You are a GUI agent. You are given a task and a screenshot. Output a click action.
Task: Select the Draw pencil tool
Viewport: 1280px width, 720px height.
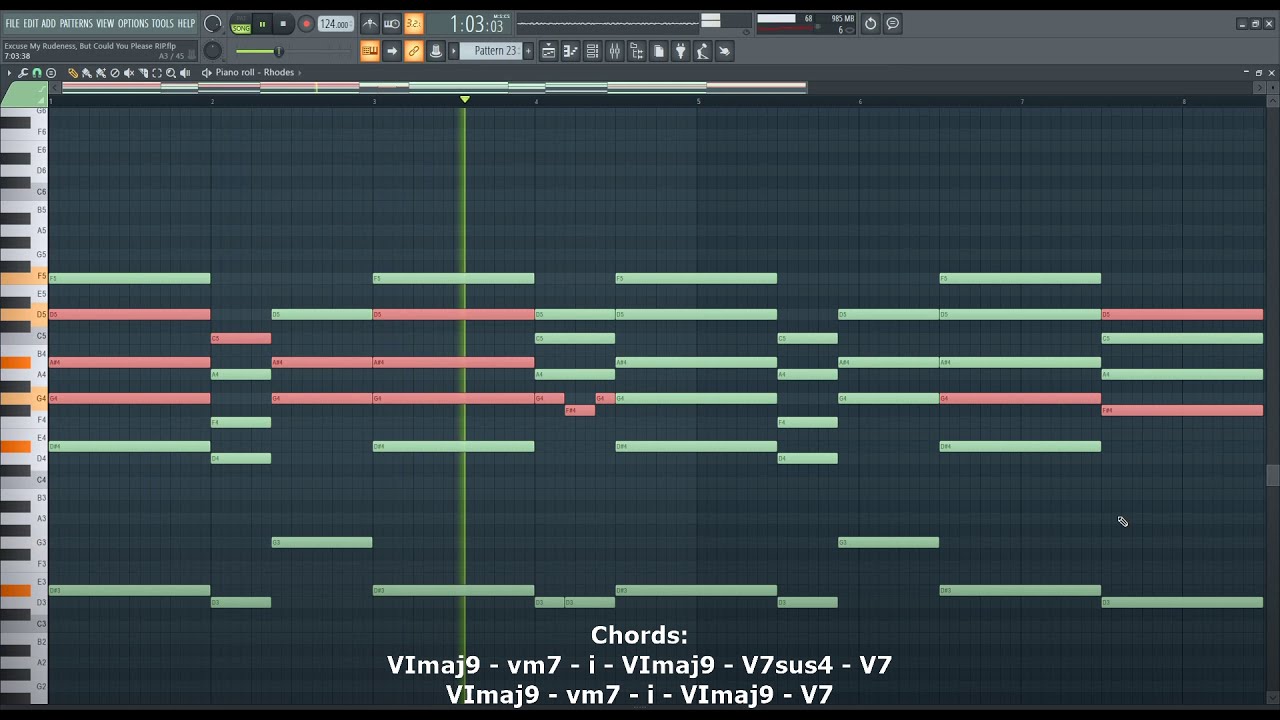point(73,73)
